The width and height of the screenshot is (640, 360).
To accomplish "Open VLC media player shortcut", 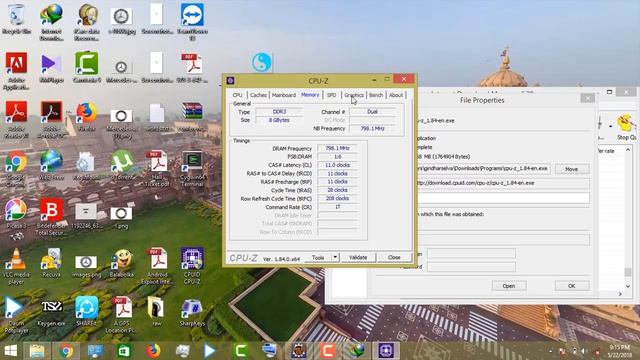I will pos(16,266).
